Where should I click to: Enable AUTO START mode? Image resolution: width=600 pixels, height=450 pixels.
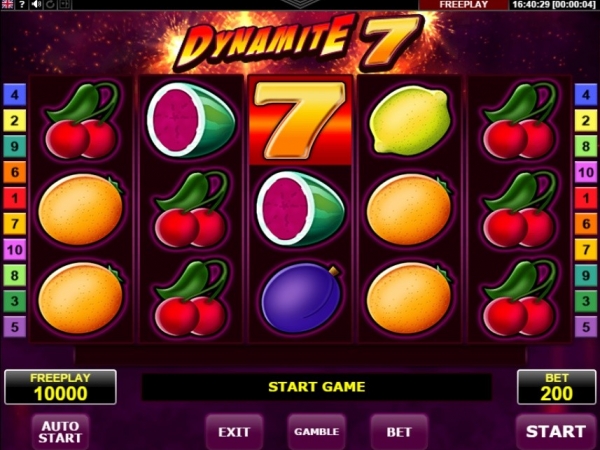coord(60,432)
